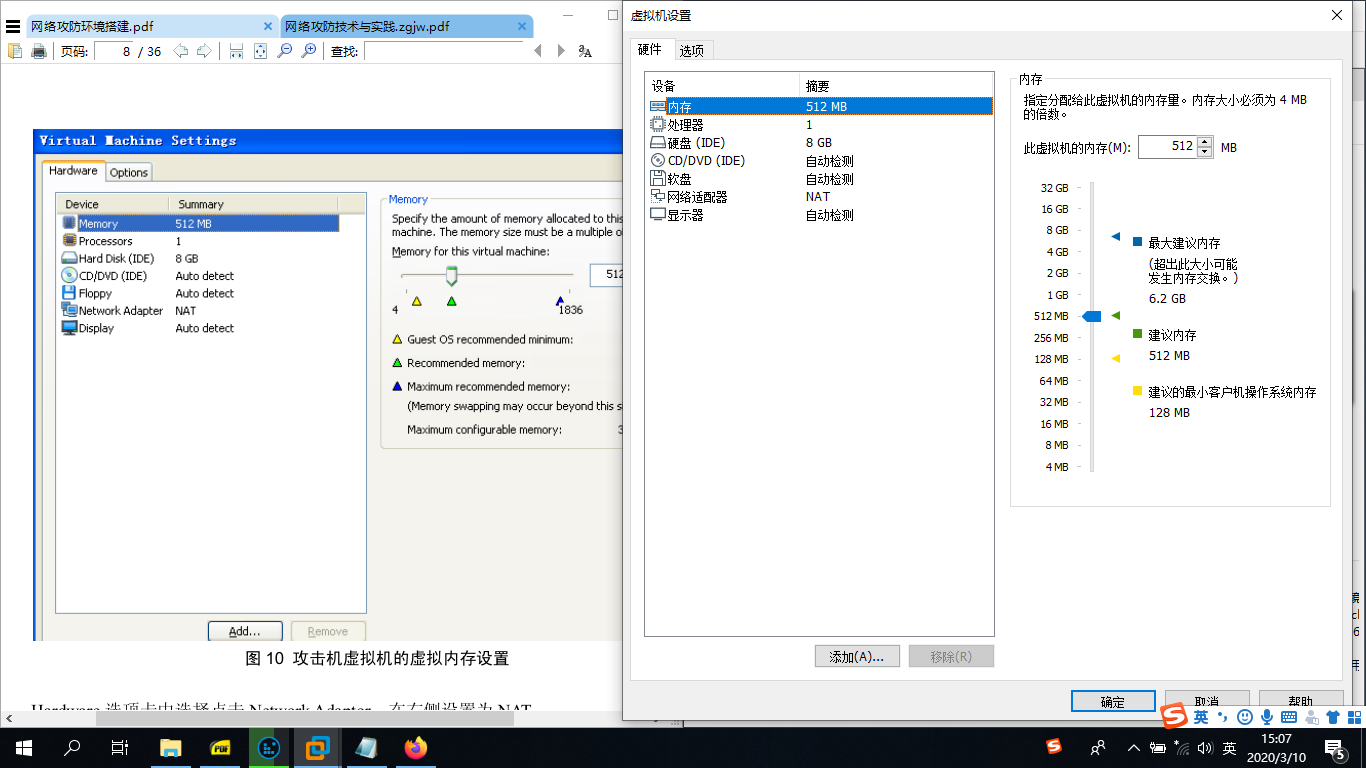This screenshot has width=1366, height=768.
Task: Toggle 英 language mode on Sogou IME bar
Action: click(1201, 717)
